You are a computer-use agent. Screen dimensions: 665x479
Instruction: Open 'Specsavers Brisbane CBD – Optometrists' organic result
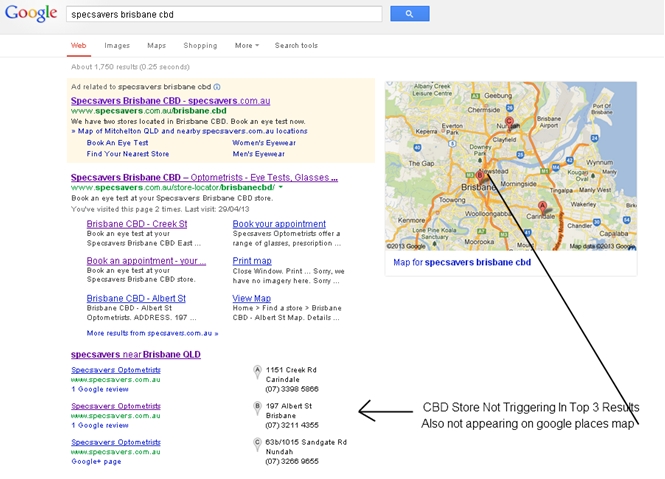coord(204,177)
